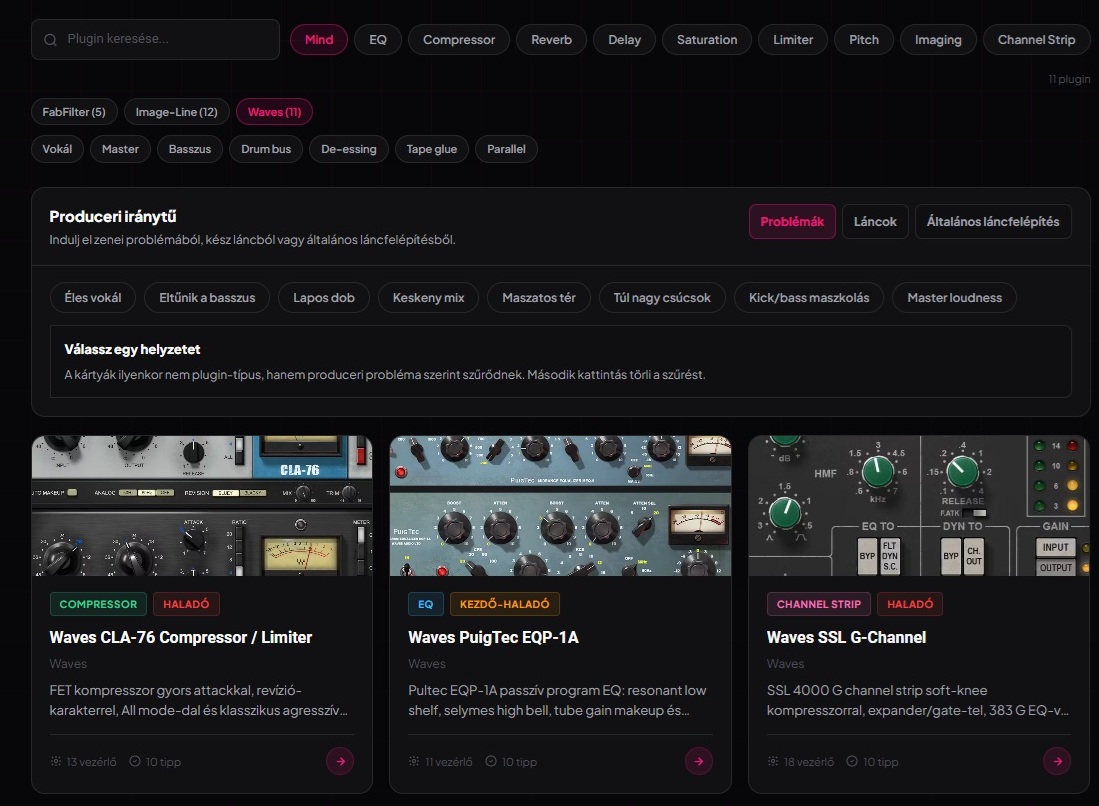Filter plugins by Channel Strip category
Viewport: 1099px width, 806px height.
1036,40
